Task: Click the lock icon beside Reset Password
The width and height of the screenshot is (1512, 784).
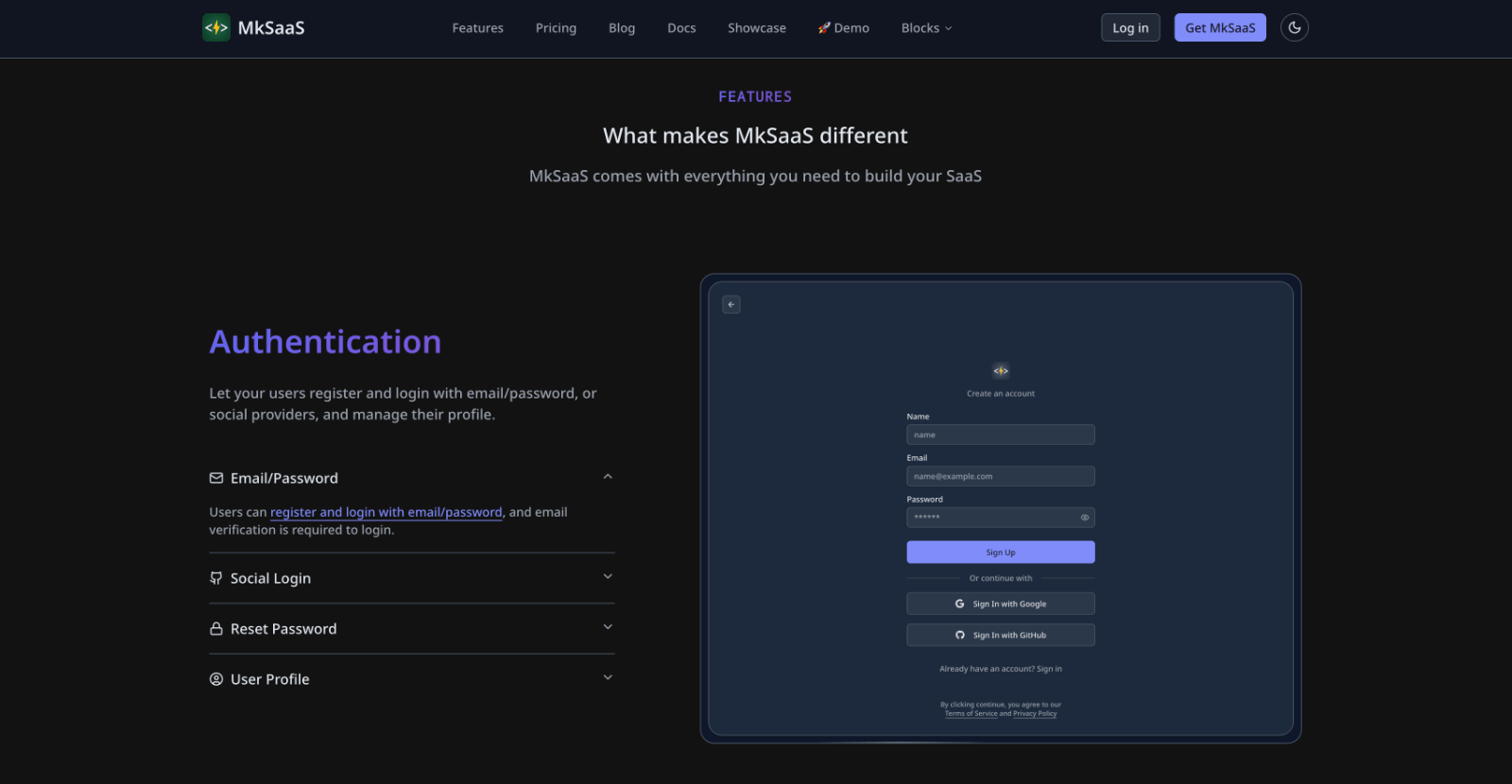Action: coord(216,629)
